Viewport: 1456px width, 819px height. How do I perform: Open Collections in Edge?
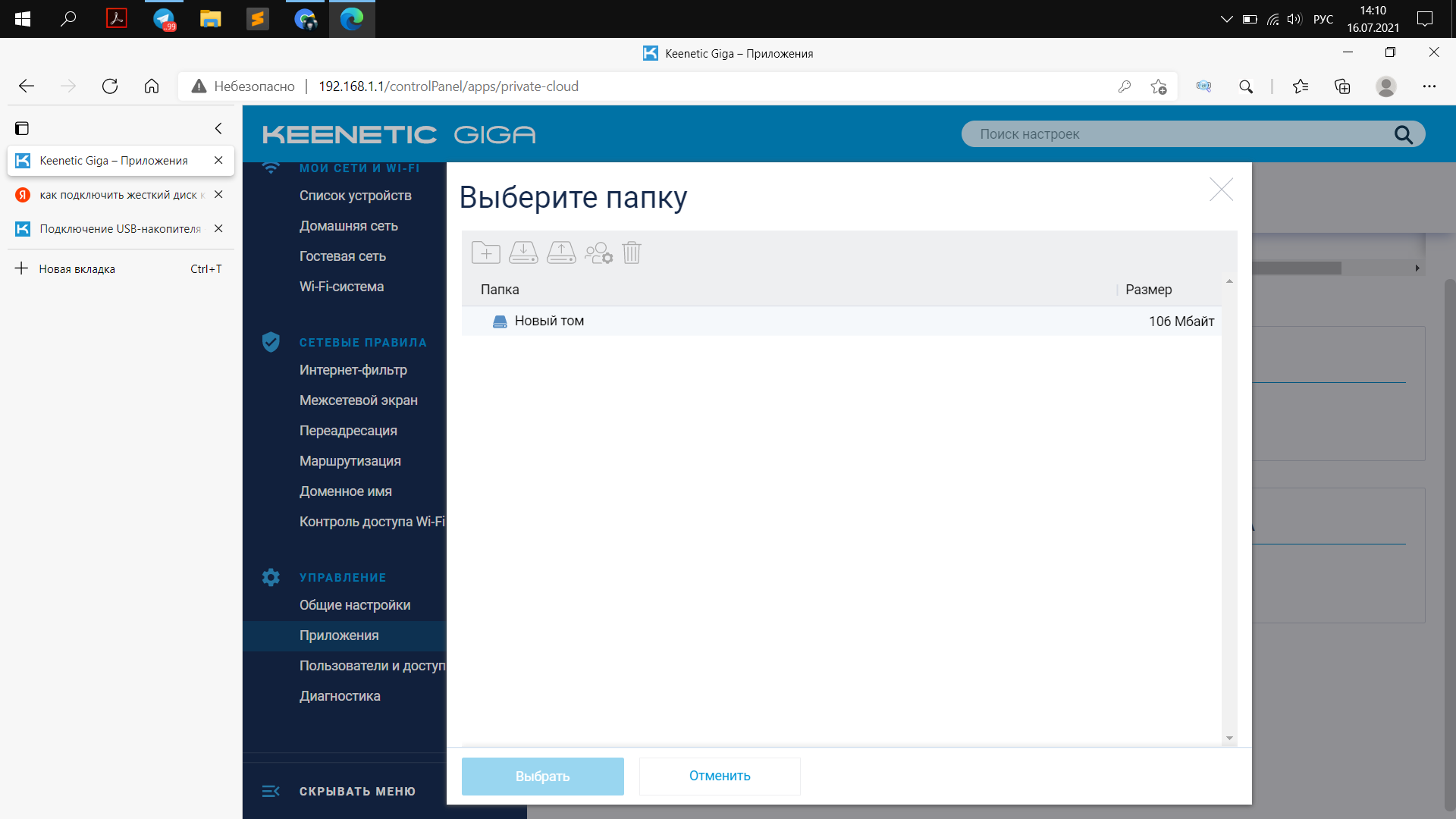[x=1342, y=86]
